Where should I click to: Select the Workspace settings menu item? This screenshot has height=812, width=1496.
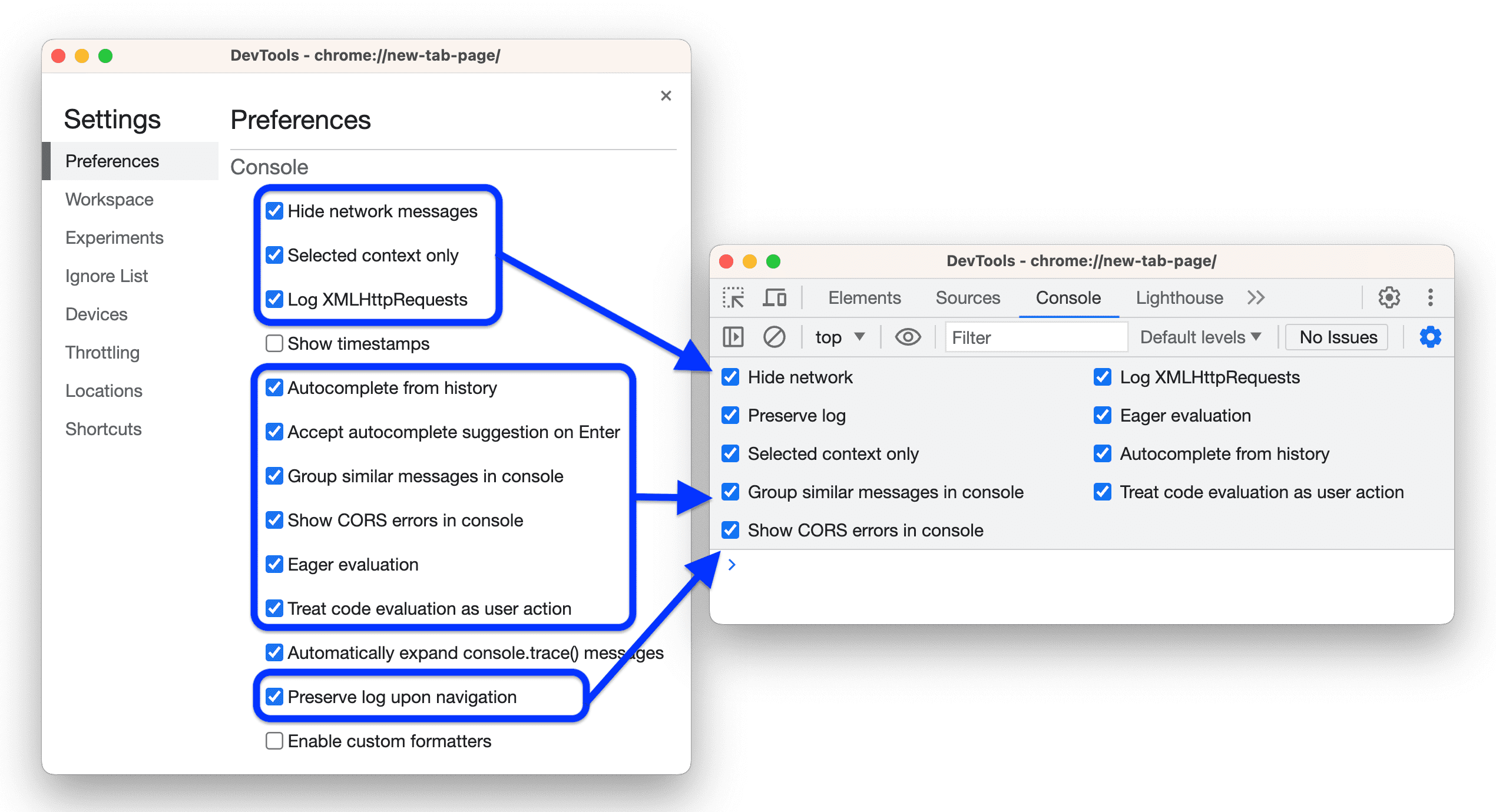109,199
